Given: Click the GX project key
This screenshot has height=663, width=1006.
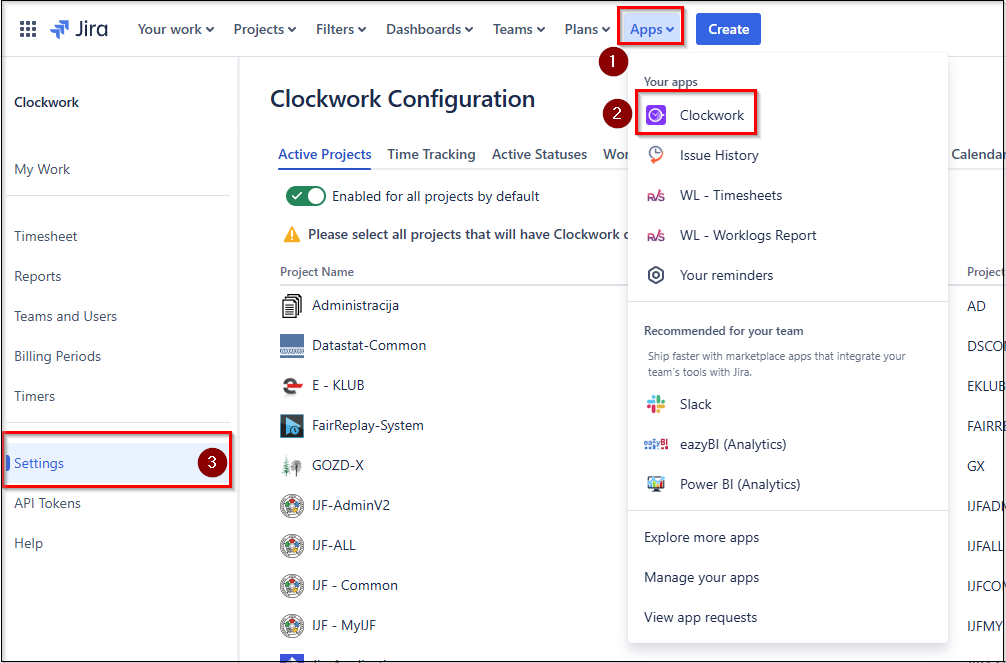Looking at the screenshot, I should [976, 466].
